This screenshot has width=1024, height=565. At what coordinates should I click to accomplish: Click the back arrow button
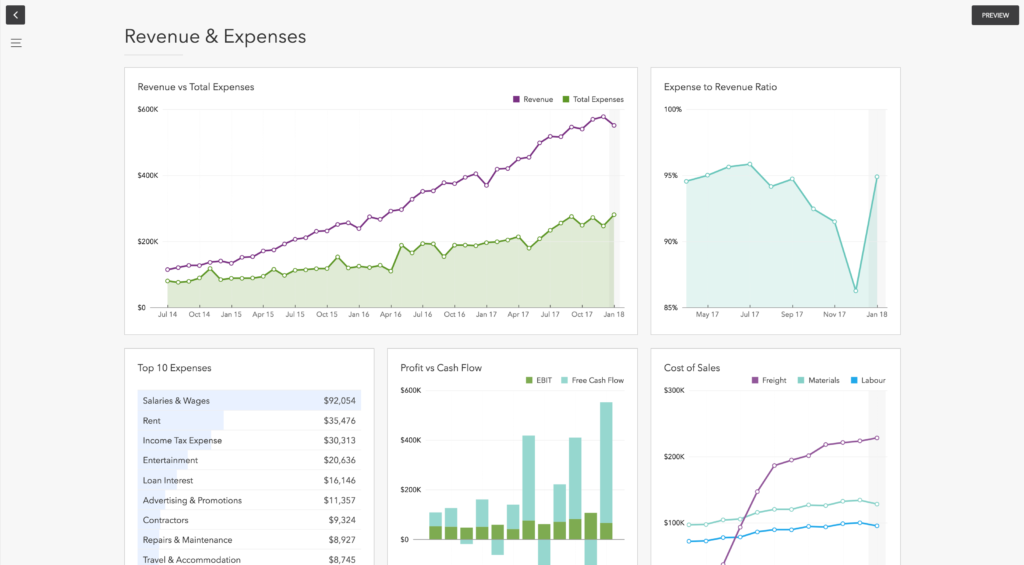click(15, 15)
